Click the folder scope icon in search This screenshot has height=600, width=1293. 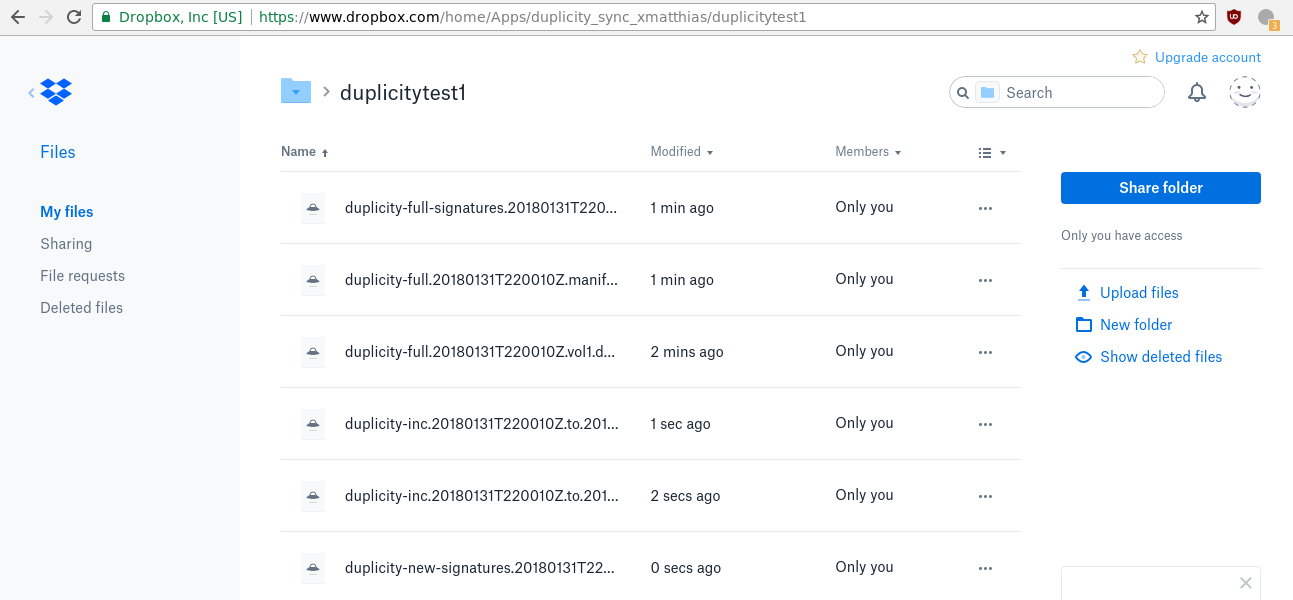click(987, 93)
